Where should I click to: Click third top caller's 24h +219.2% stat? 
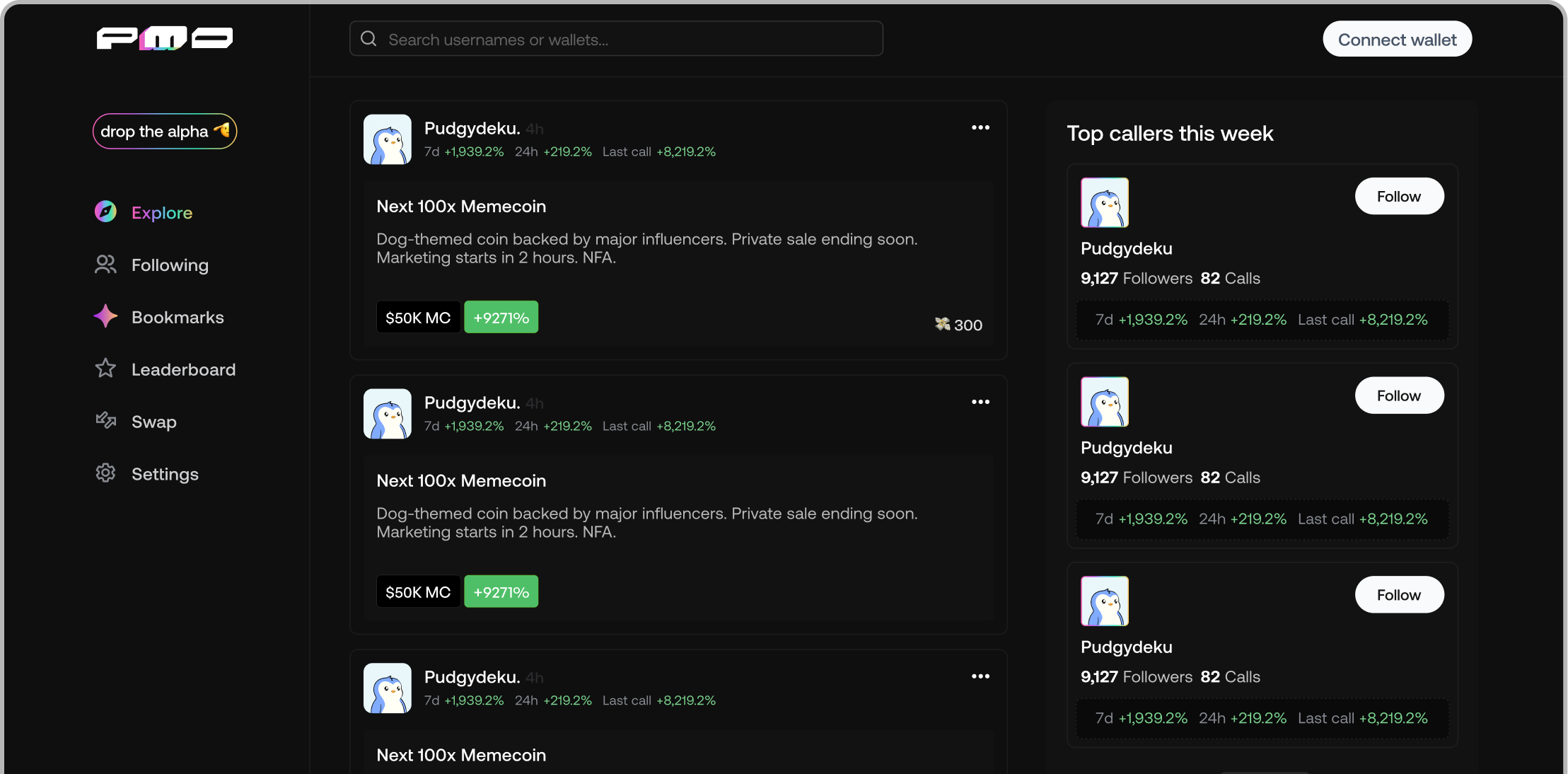click(x=1243, y=718)
